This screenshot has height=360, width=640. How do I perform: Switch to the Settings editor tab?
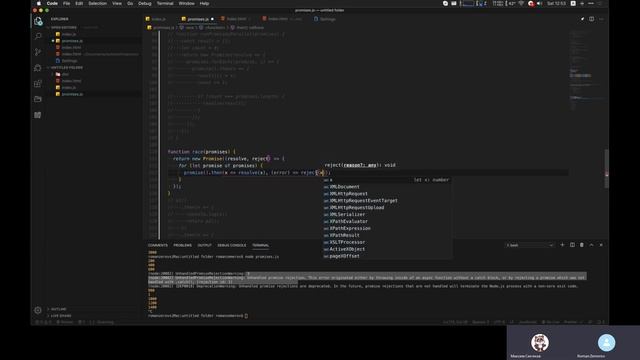(327, 19)
